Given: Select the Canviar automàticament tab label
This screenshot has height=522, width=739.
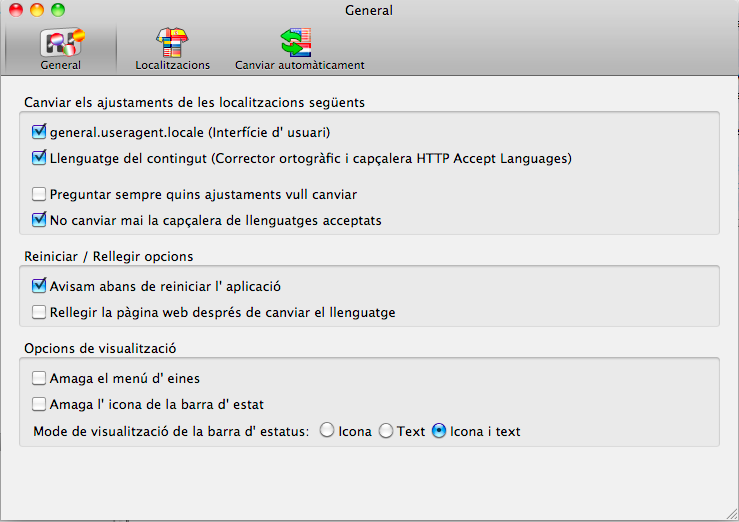Looking at the screenshot, I should [x=300, y=65].
